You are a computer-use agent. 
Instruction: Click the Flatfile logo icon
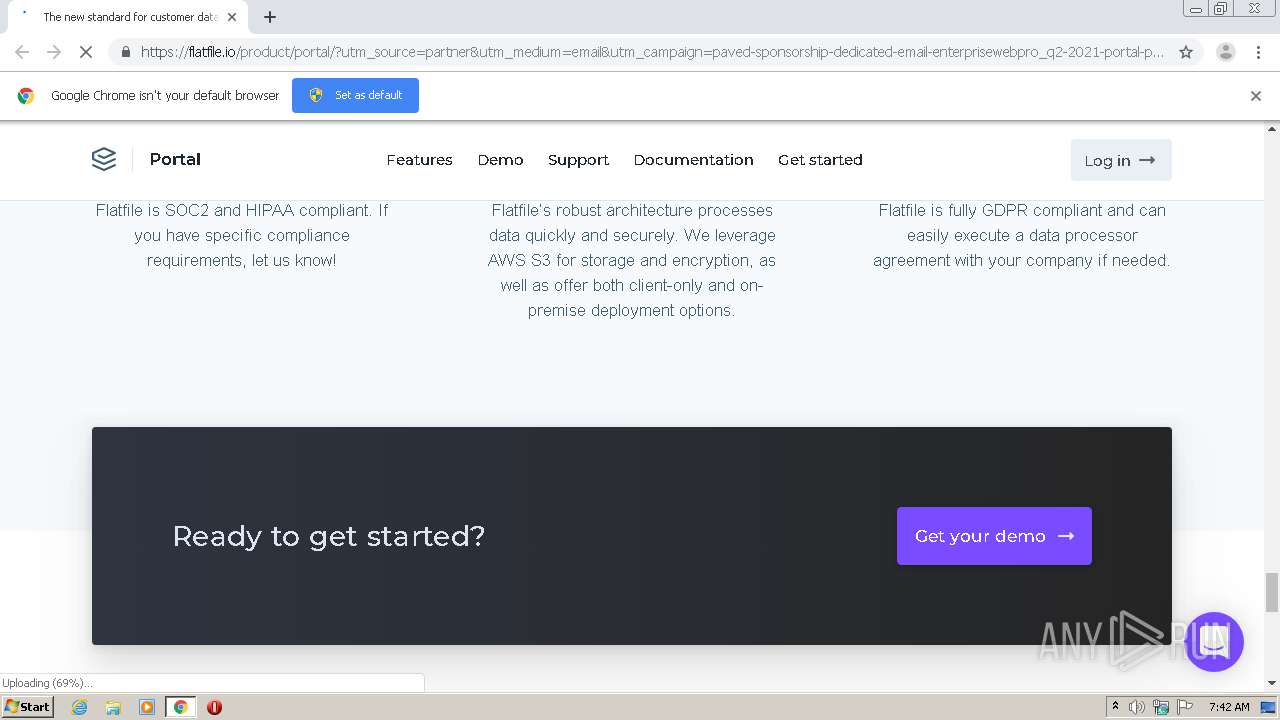[x=104, y=159]
